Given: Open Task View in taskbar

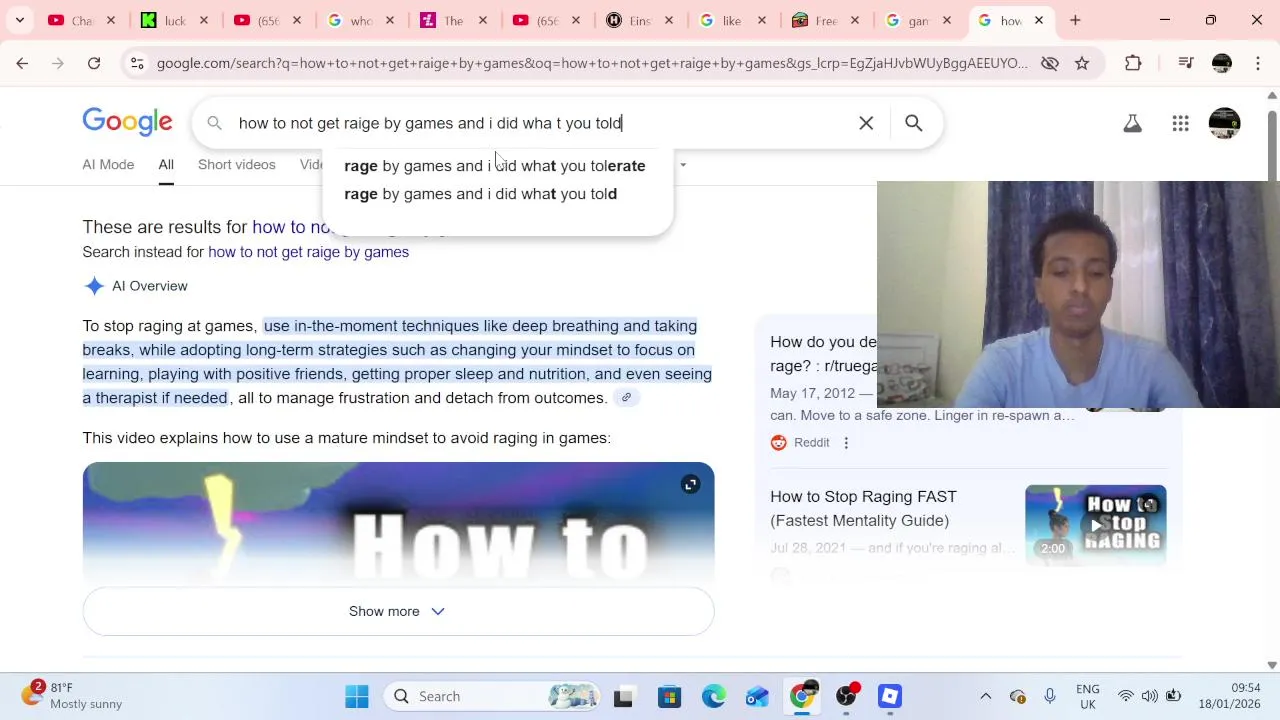Looking at the screenshot, I should coord(623,696).
